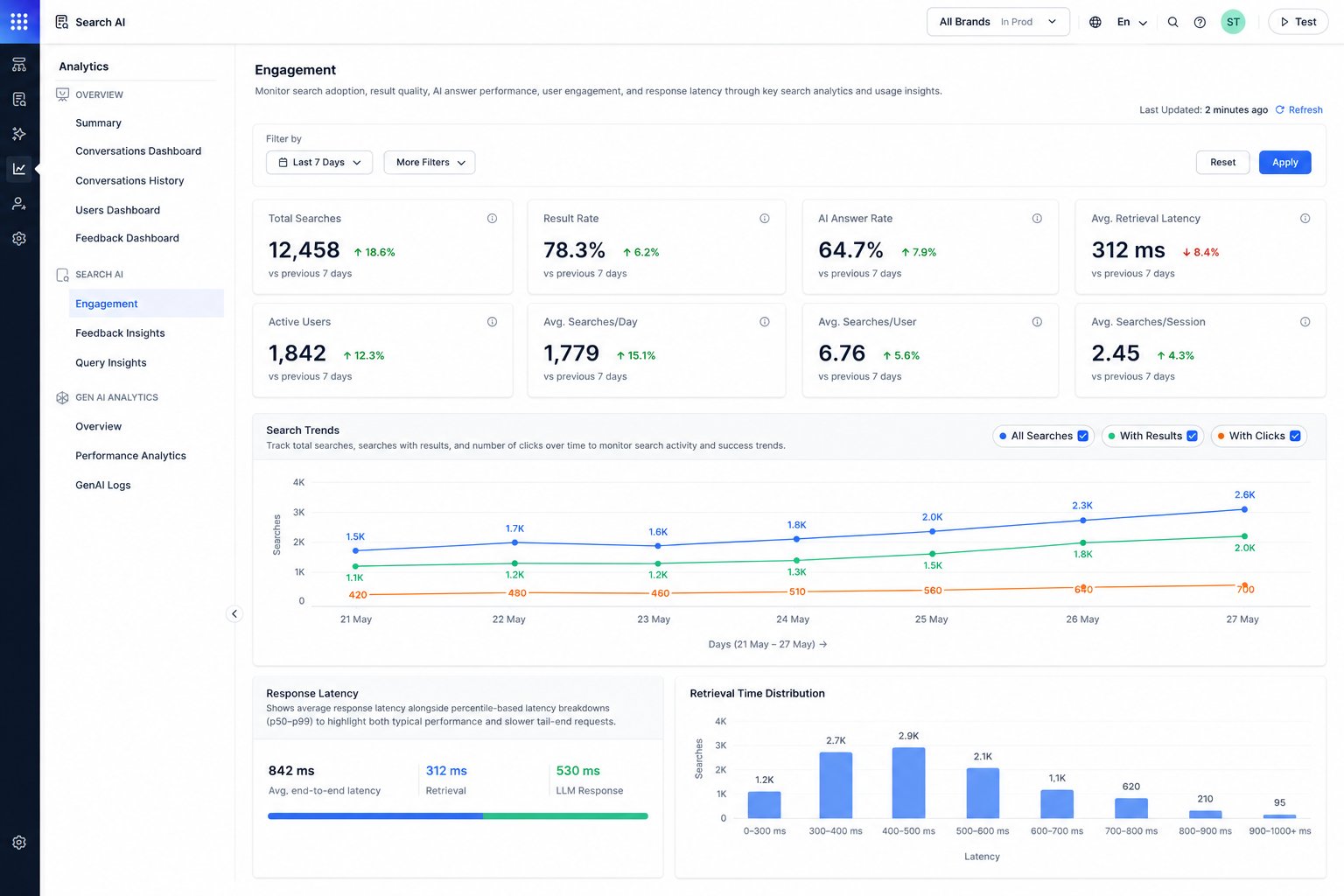Click the AI Answer Rate info icon

pos(1037,219)
